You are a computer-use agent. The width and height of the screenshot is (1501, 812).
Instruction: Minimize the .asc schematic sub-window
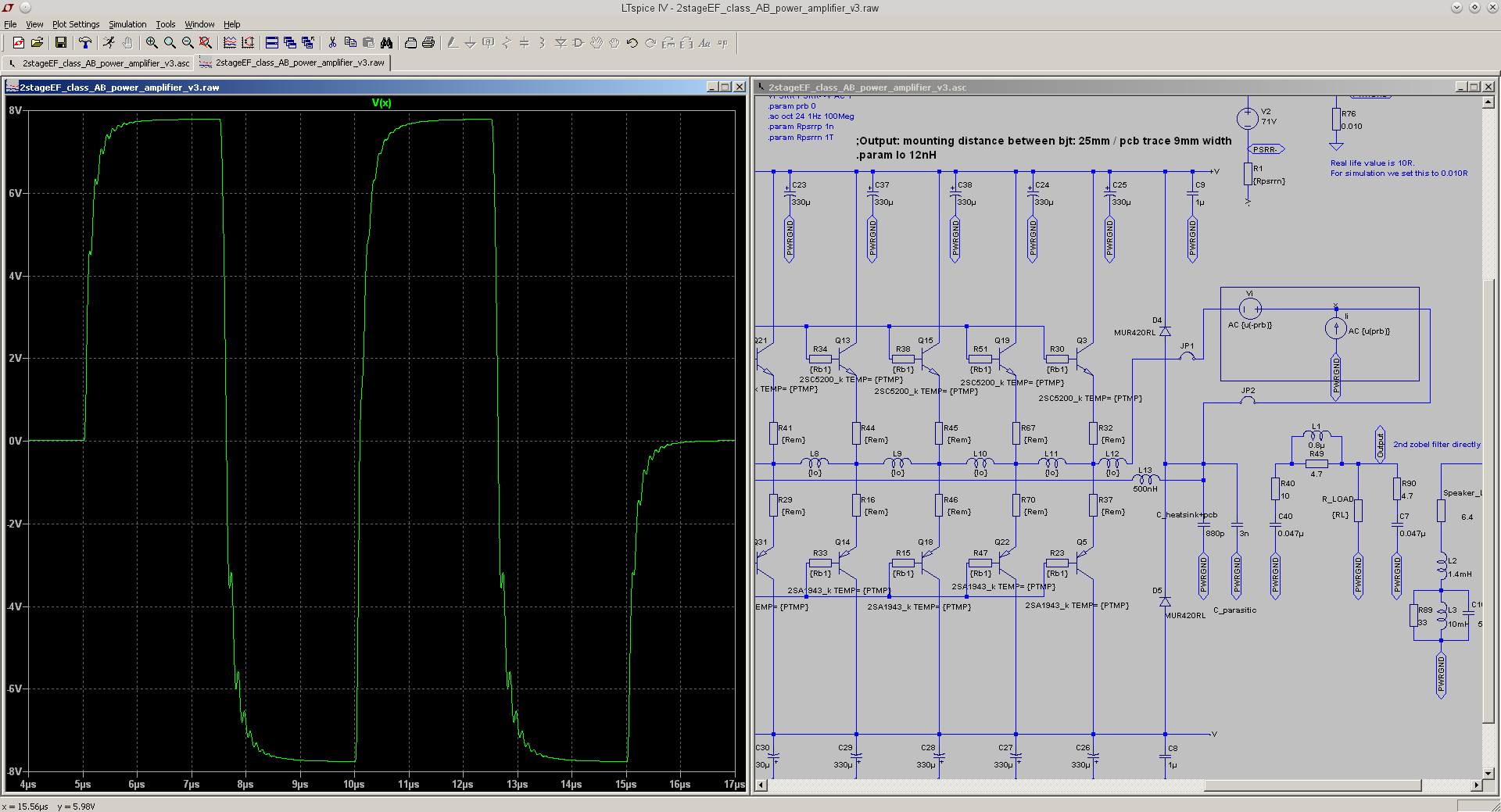point(1461,87)
